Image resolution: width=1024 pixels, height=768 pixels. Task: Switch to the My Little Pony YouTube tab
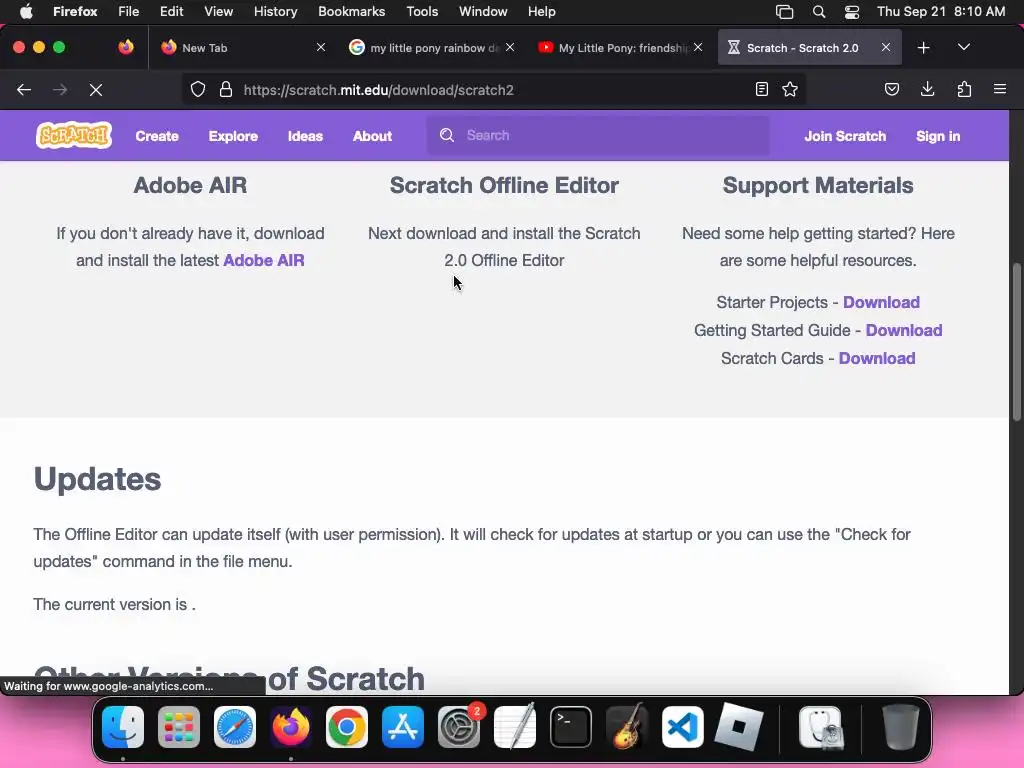(x=619, y=48)
